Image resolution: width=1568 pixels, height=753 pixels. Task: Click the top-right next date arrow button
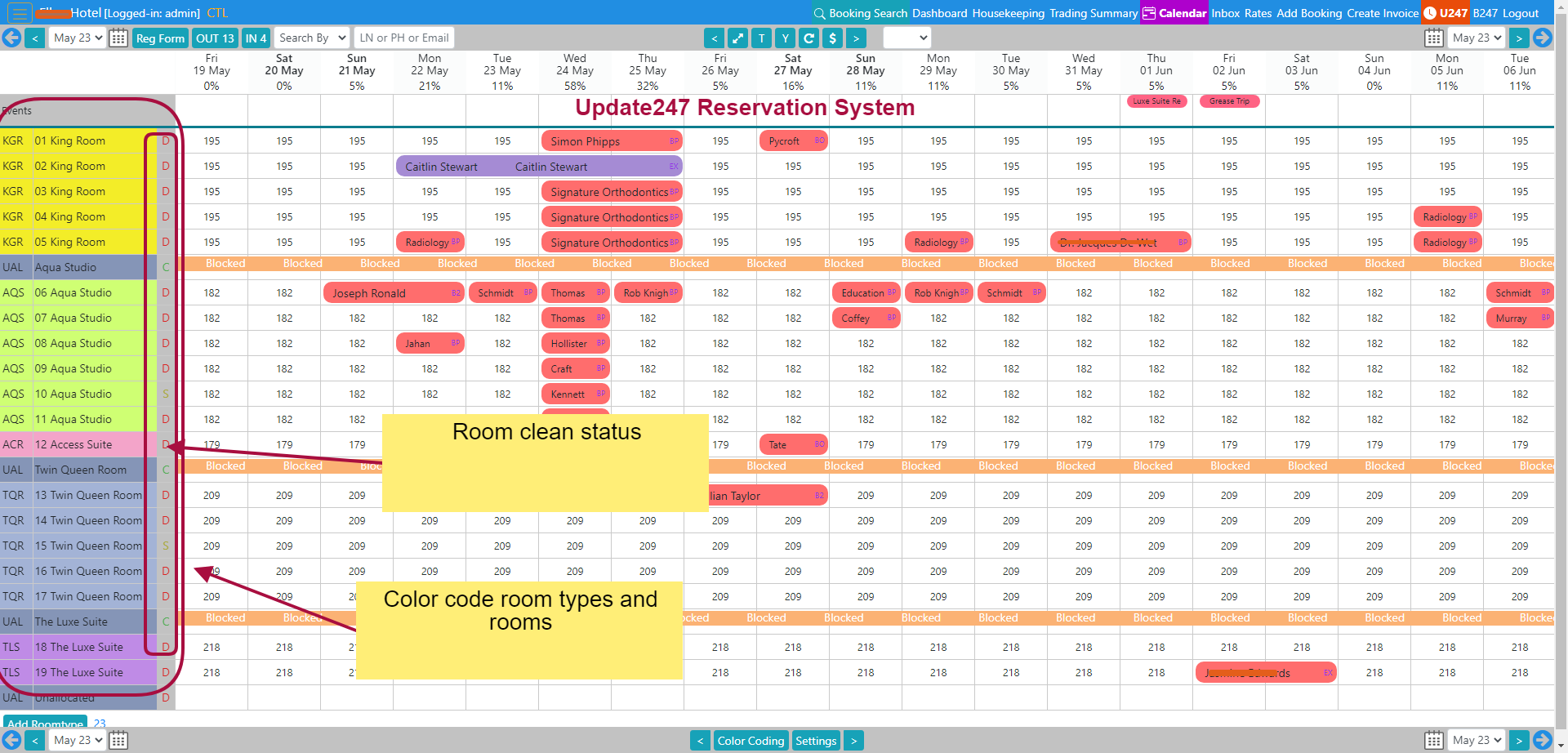pos(1519,38)
